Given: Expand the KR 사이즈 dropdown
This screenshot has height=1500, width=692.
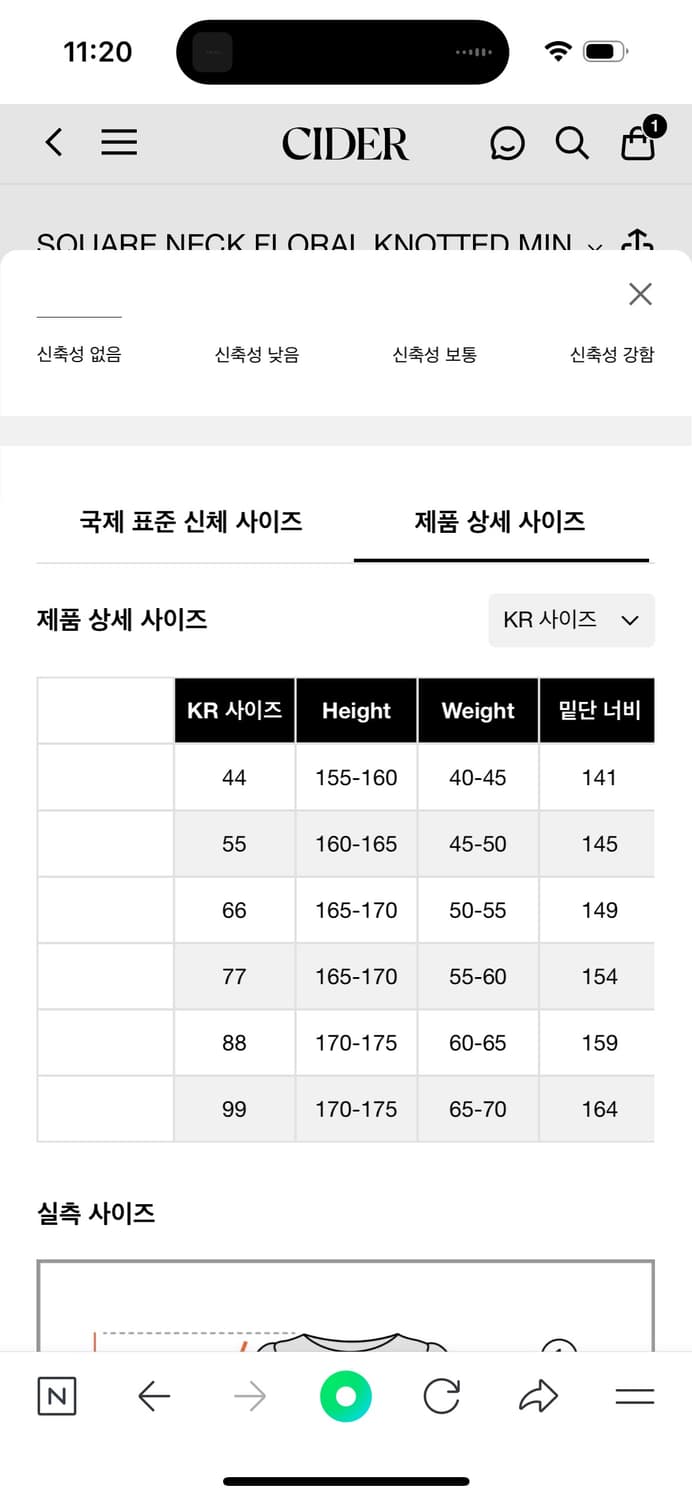Looking at the screenshot, I should (571, 620).
